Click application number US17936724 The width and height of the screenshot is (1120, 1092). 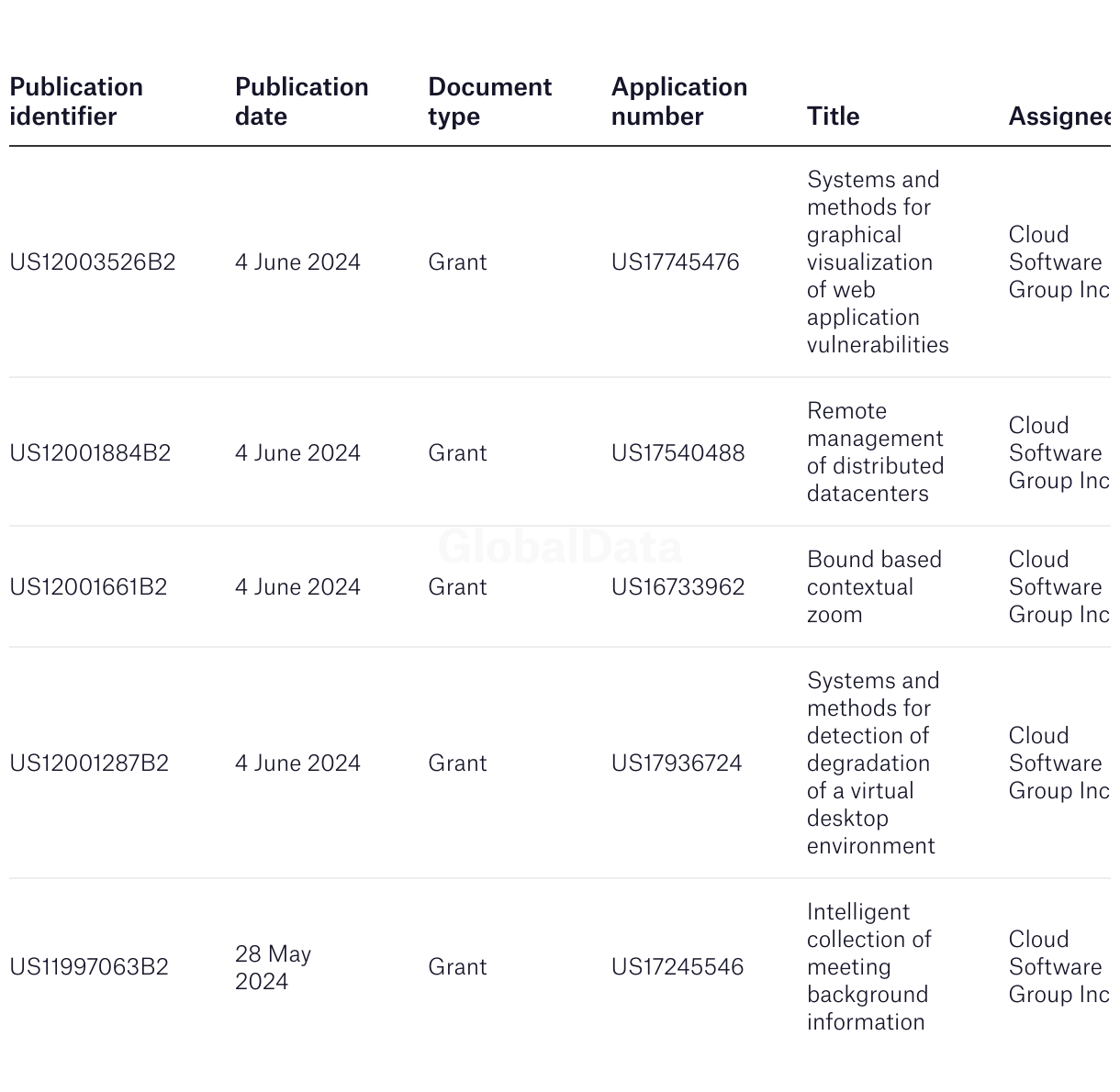coord(677,763)
